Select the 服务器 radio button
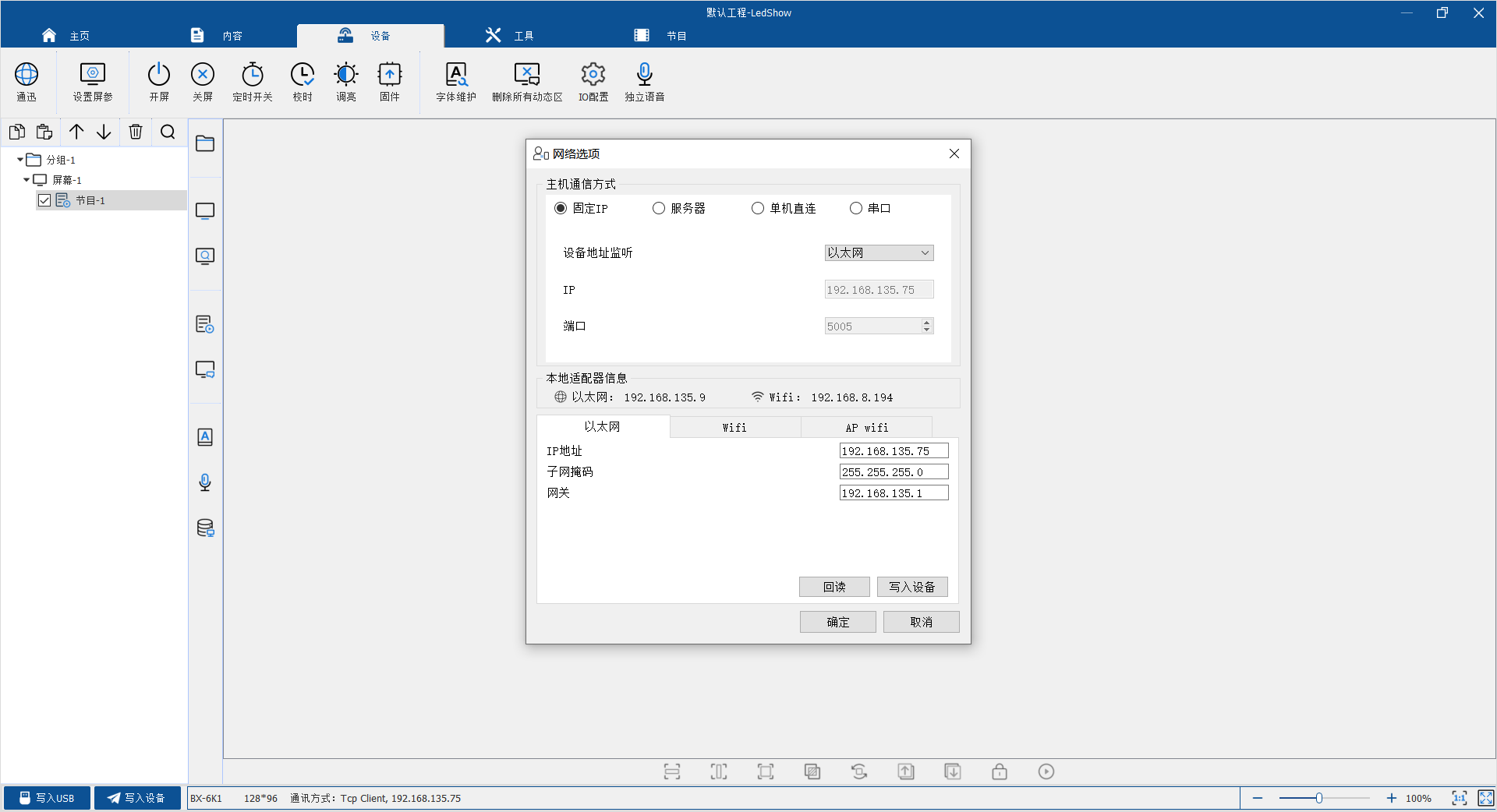The width and height of the screenshot is (1497, 812). tap(659, 208)
